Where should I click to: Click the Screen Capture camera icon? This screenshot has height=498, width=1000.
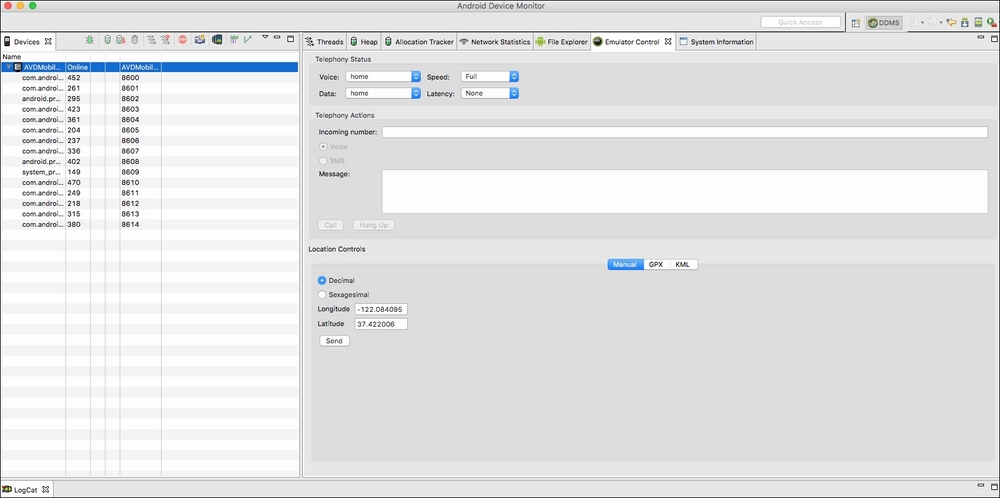pyautogui.click(x=200, y=41)
